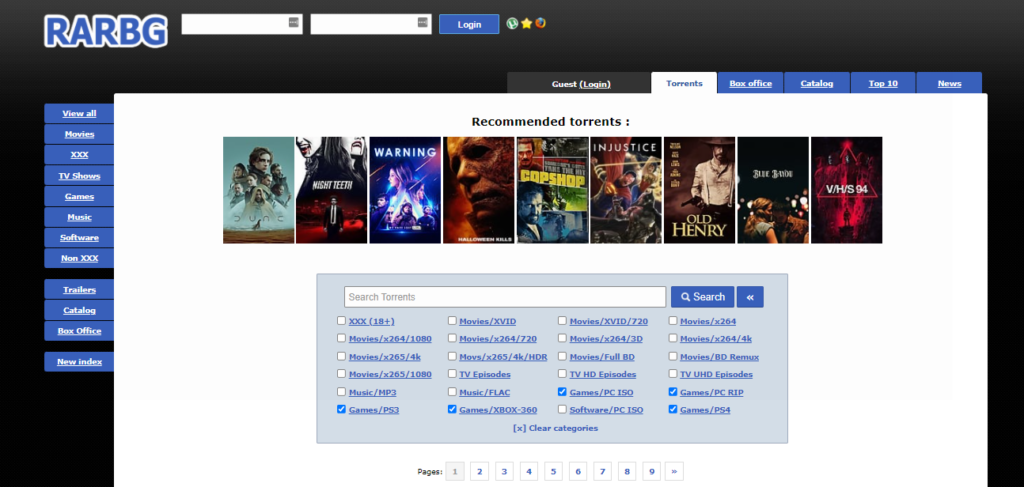
Task: Click the blue Login button
Action: 469,24
